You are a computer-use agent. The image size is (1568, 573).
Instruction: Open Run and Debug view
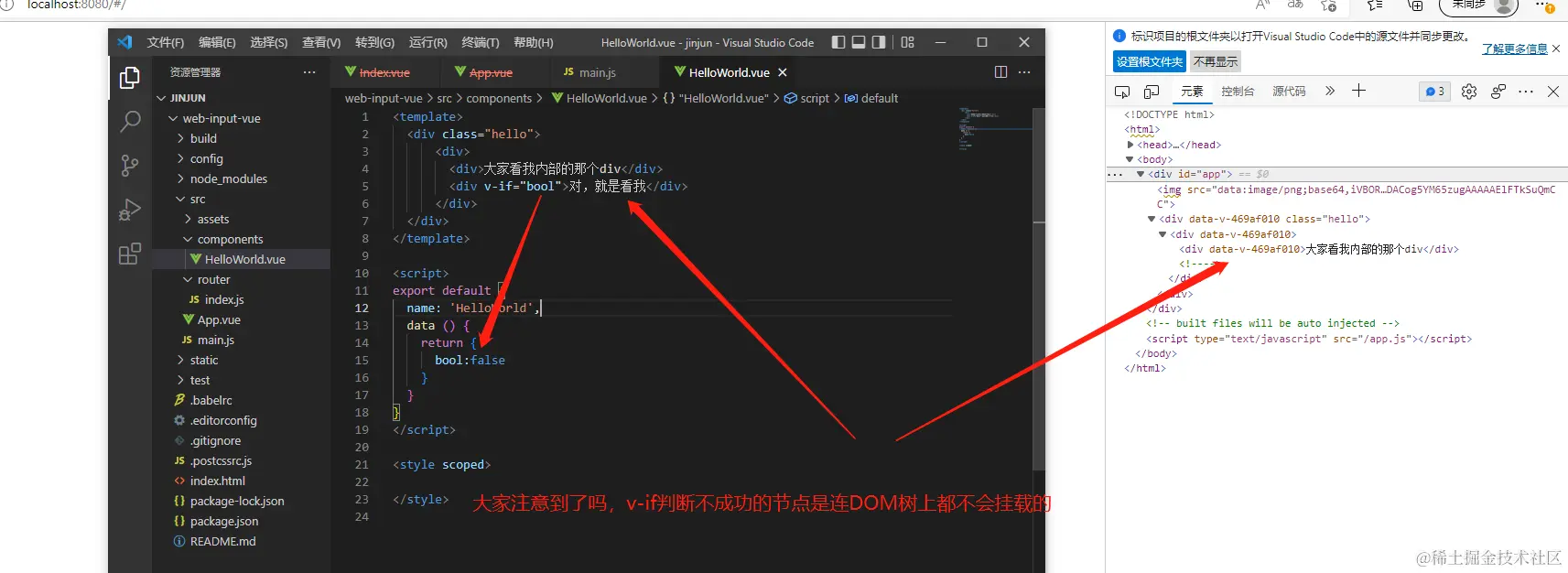point(130,210)
